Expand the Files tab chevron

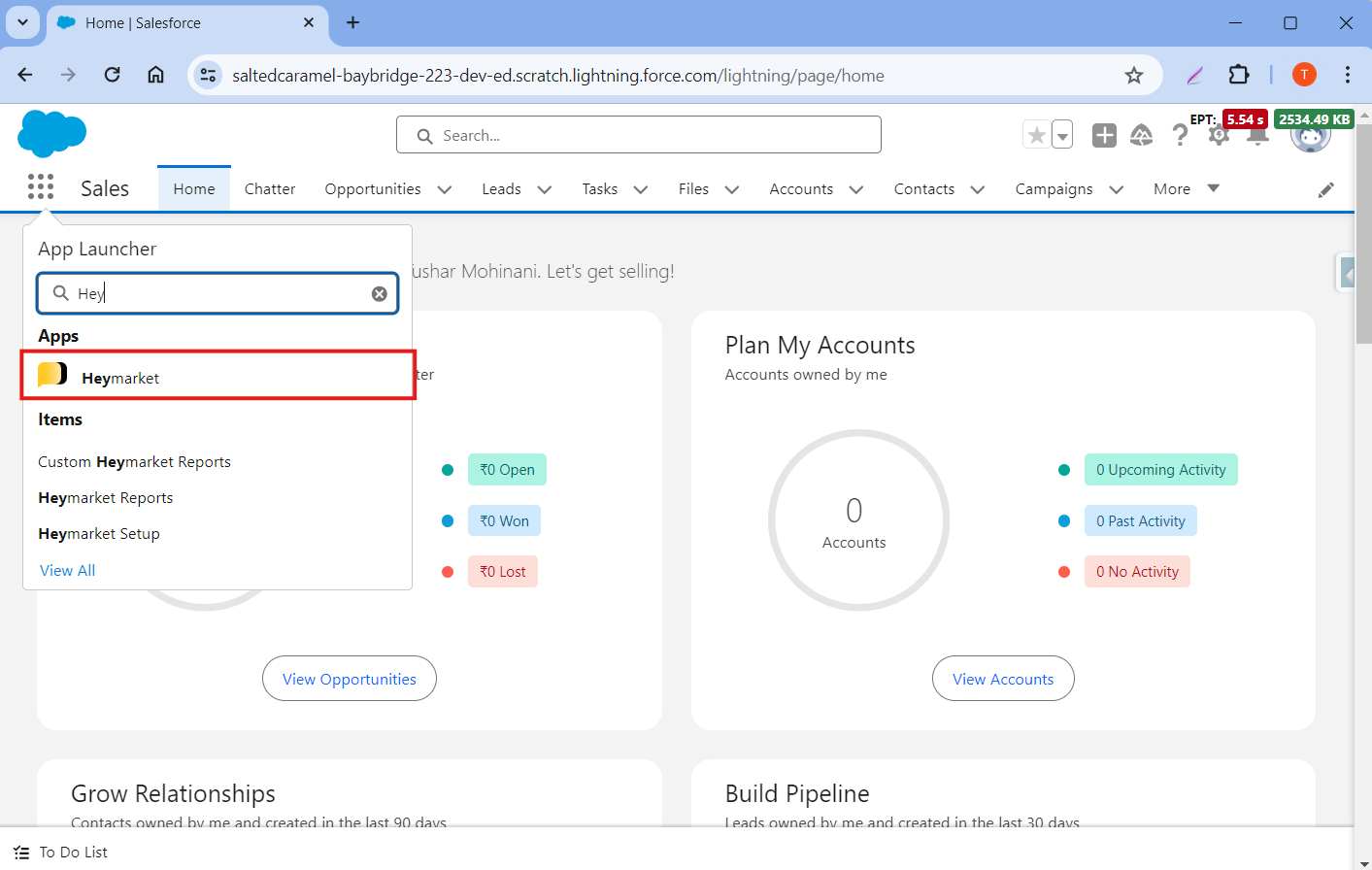coord(732,189)
